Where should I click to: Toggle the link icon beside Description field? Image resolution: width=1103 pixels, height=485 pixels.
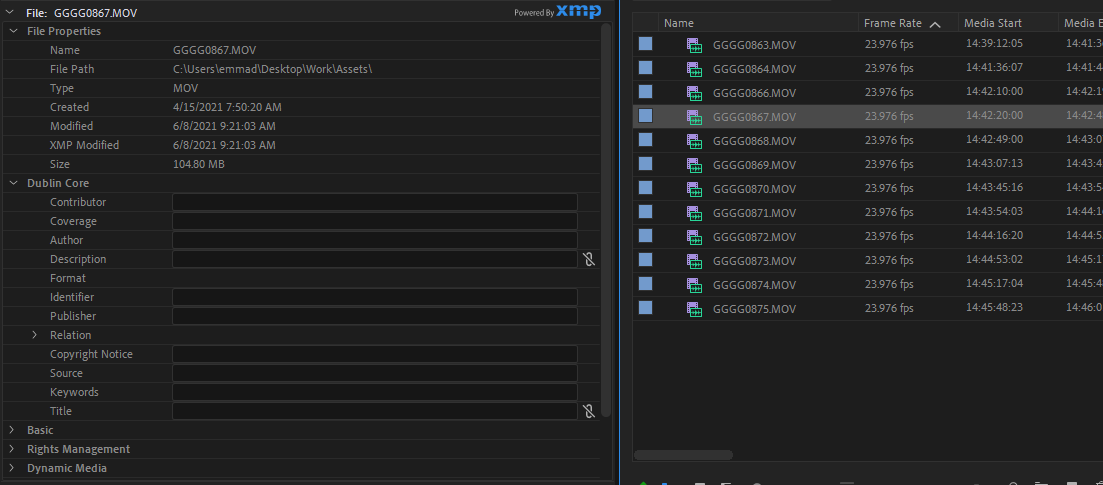pos(589,260)
